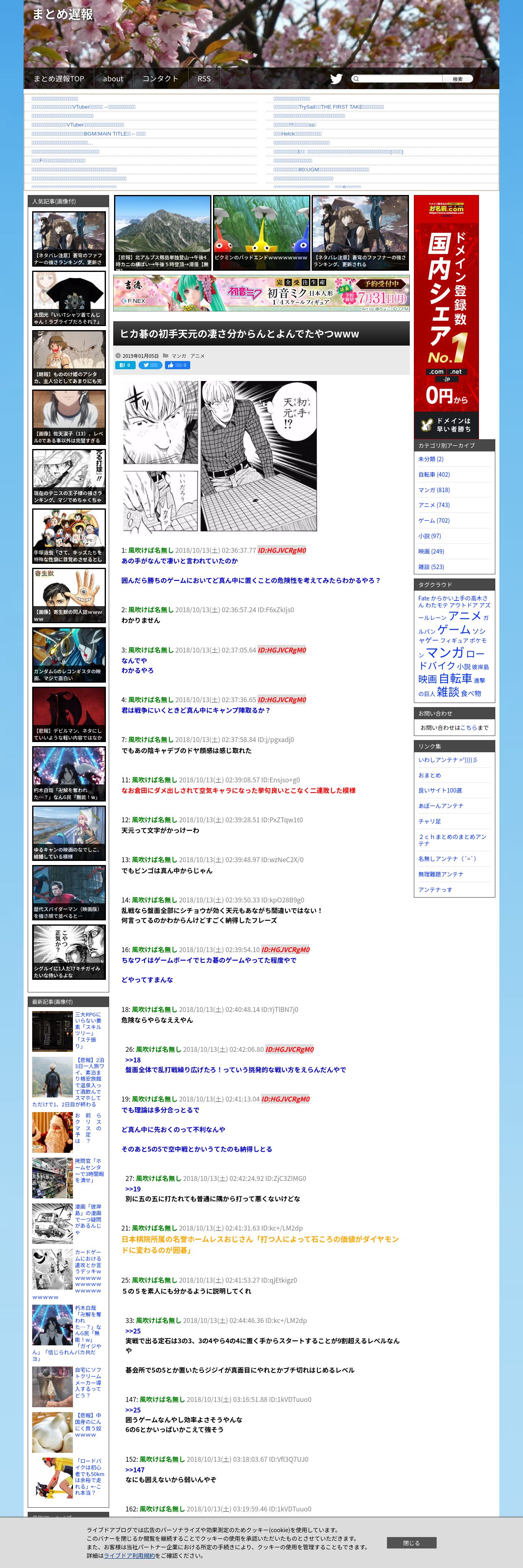Viewport: 523px width, 1568px height.
Task: Click the こちら contact link
Action: click(469, 727)
